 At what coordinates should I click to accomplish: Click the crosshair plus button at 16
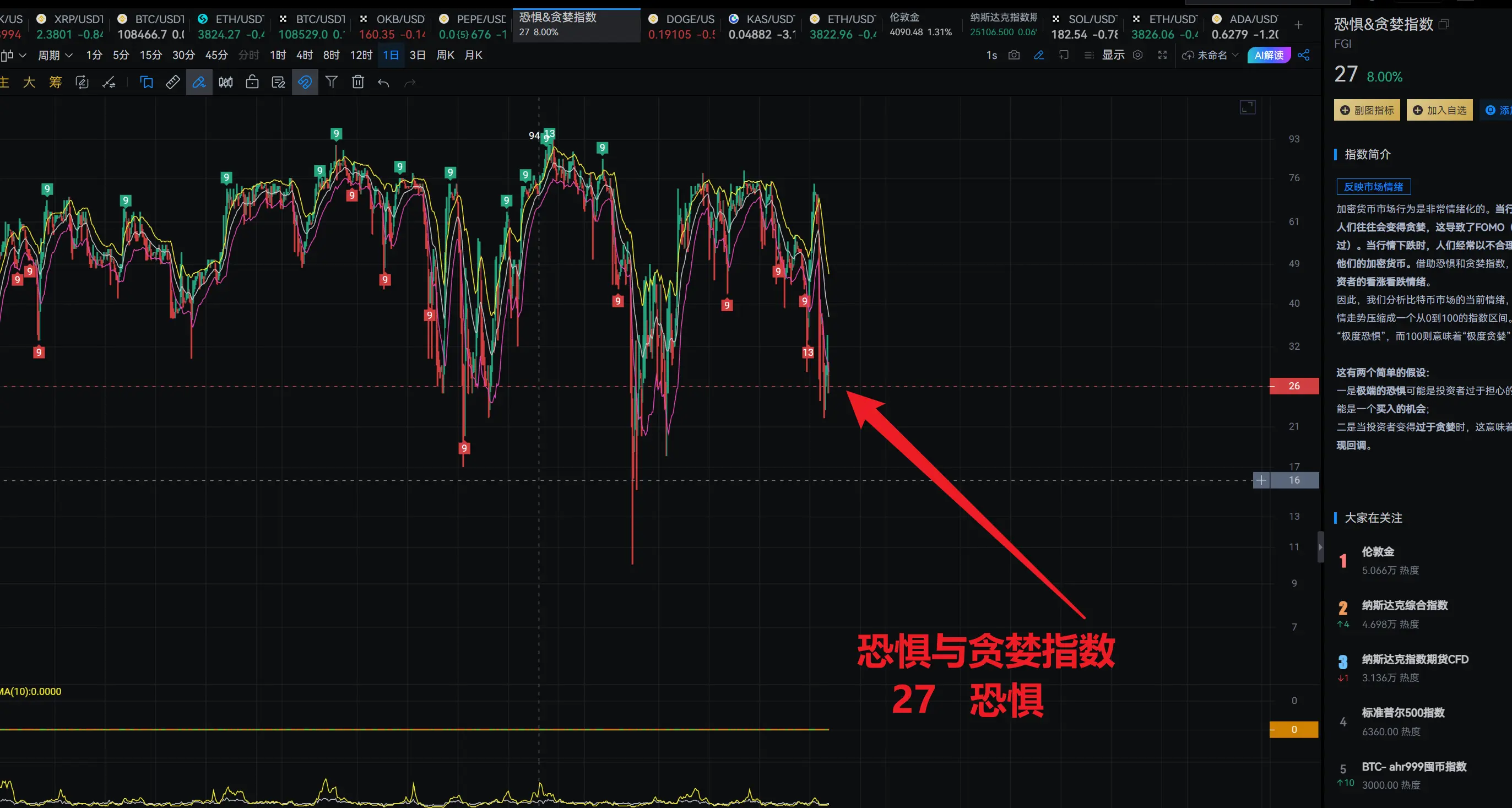click(1261, 480)
